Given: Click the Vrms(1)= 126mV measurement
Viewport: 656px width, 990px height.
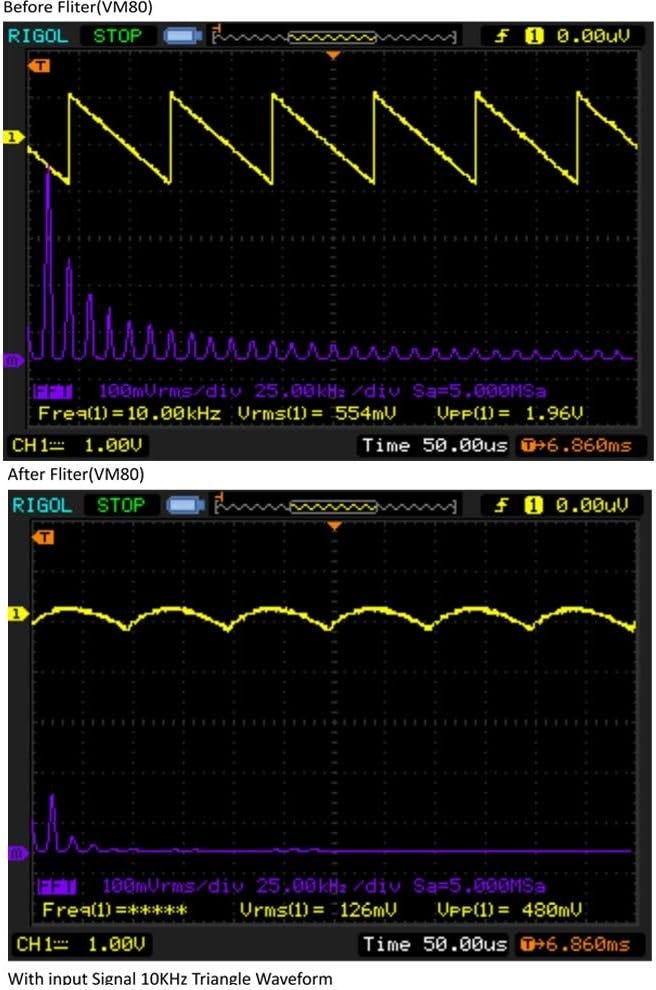Looking at the screenshot, I should (318, 910).
